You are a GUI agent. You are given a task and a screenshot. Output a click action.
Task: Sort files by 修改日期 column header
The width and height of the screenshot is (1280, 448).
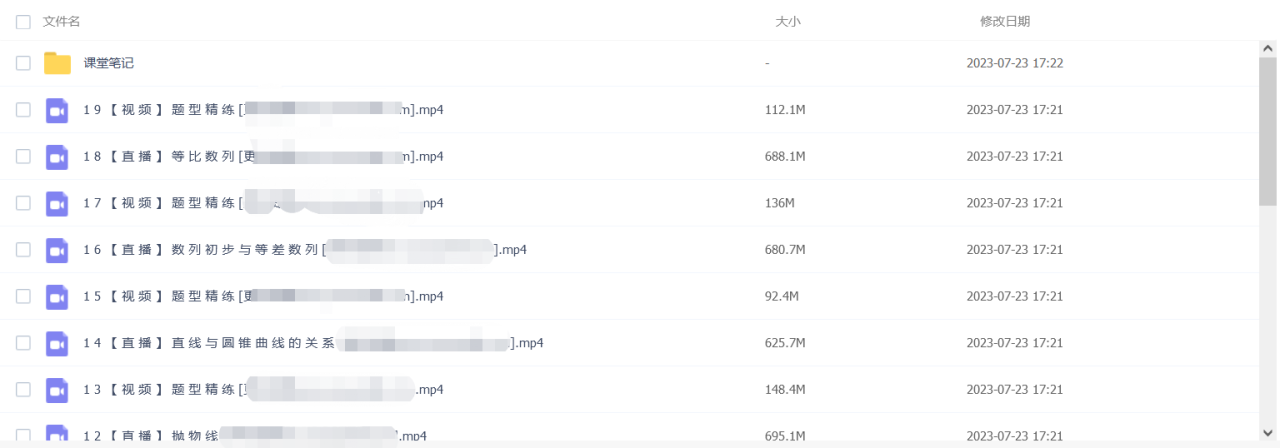[1005, 21]
